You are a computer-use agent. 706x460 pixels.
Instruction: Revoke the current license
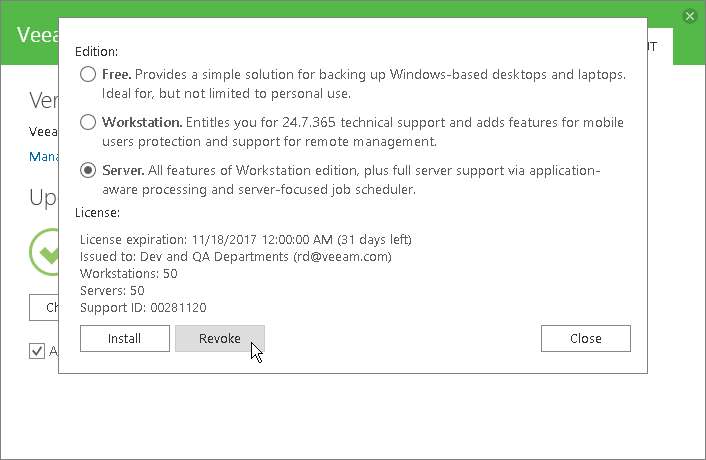click(x=220, y=338)
